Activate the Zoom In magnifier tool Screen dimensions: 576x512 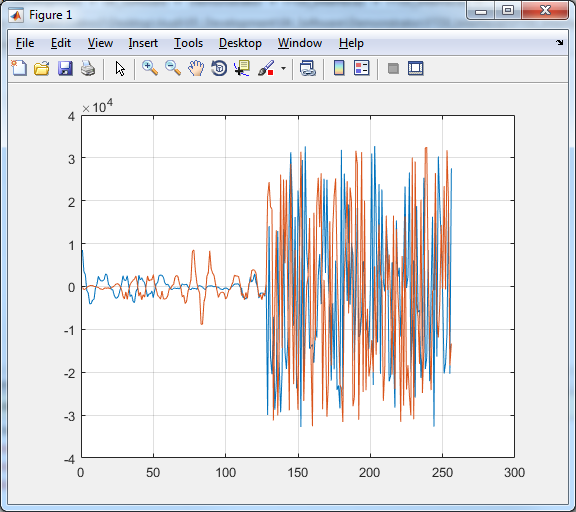pos(150,68)
